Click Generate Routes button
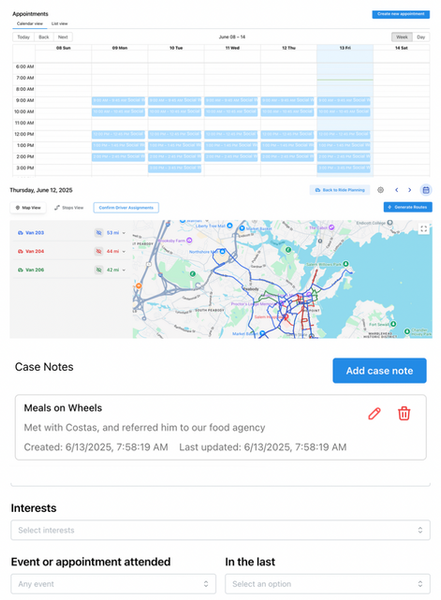The width and height of the screenshot is (441, 600). pos(408,207)
